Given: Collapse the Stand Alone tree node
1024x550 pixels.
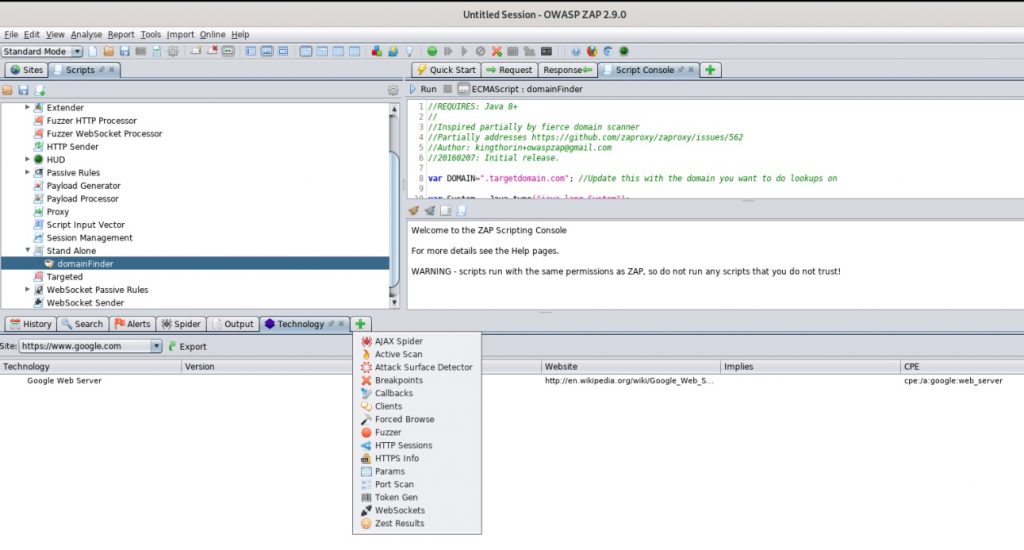Looking at the screenshot, I should [28, 251].
